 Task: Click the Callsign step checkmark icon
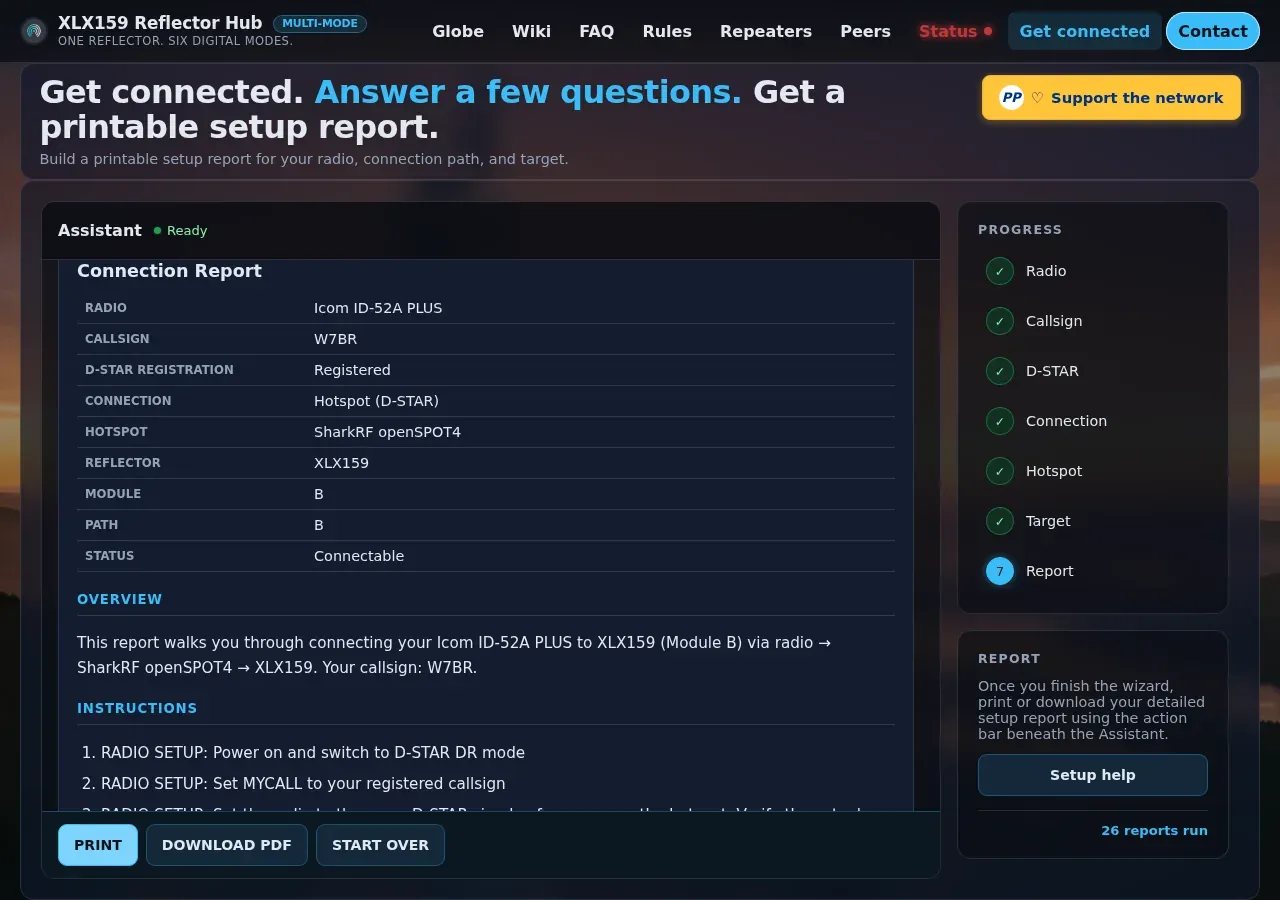[1000, 321]
